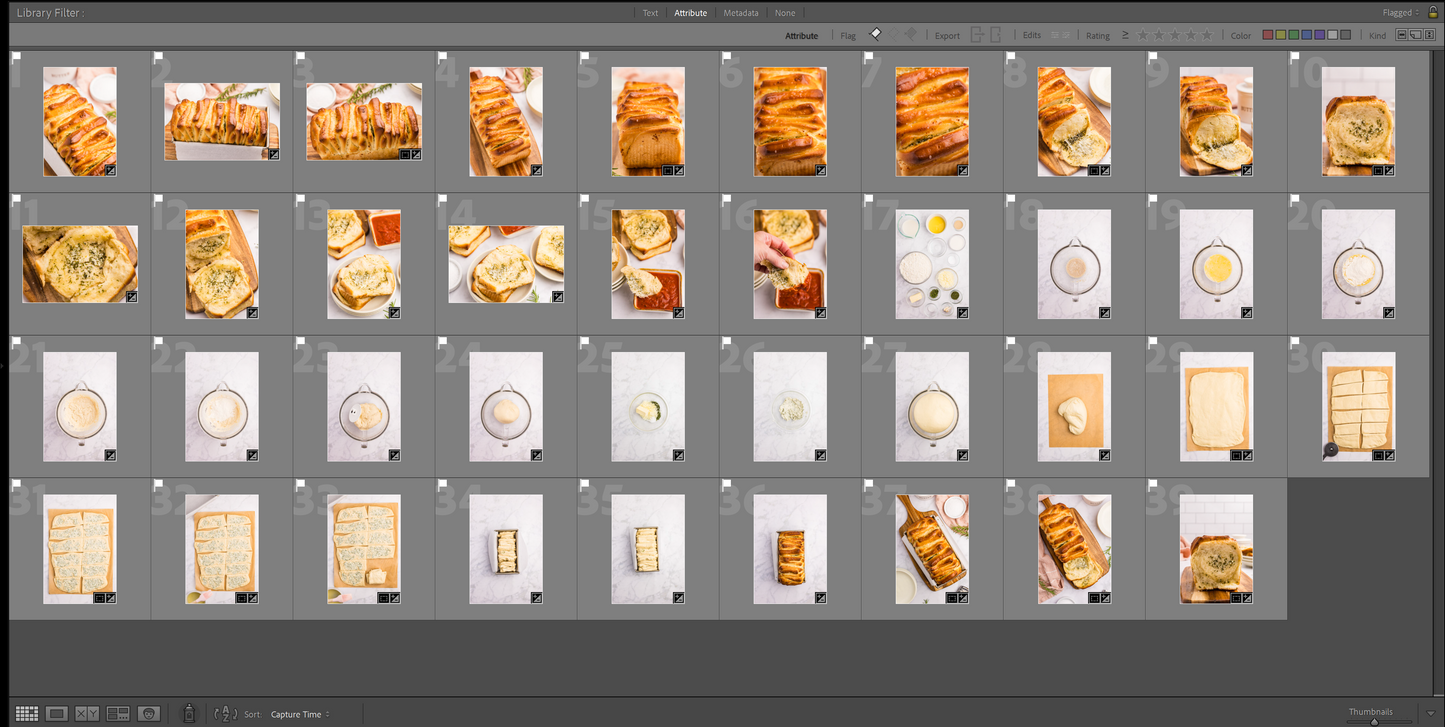
Task: Open the Survey view
Action: pos(118,713)
